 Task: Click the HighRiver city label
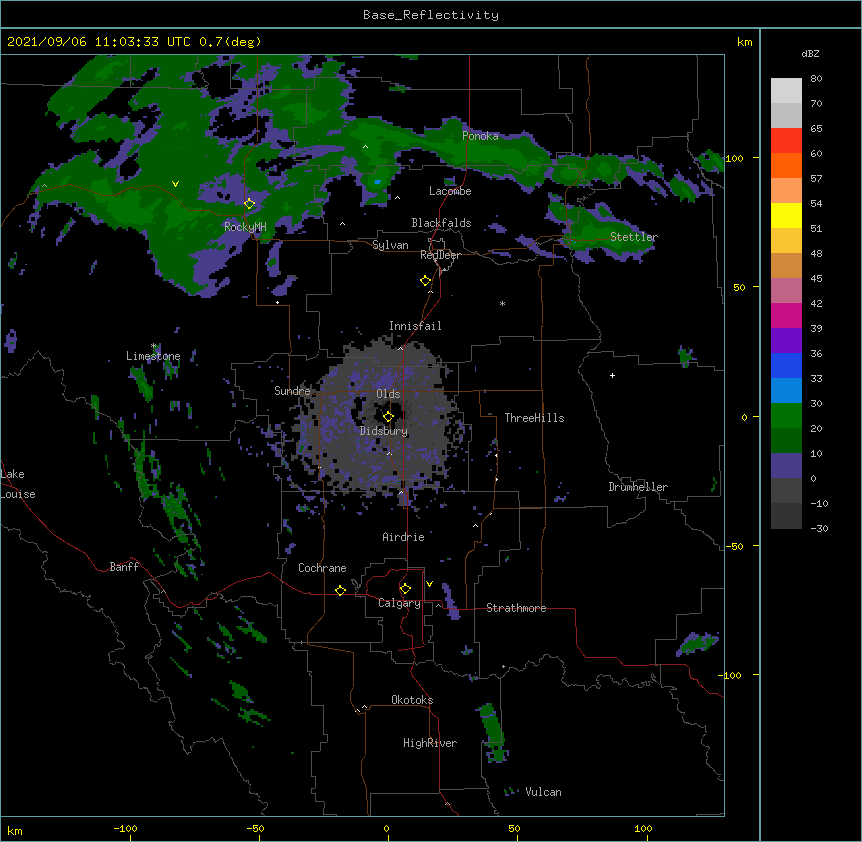430,743
